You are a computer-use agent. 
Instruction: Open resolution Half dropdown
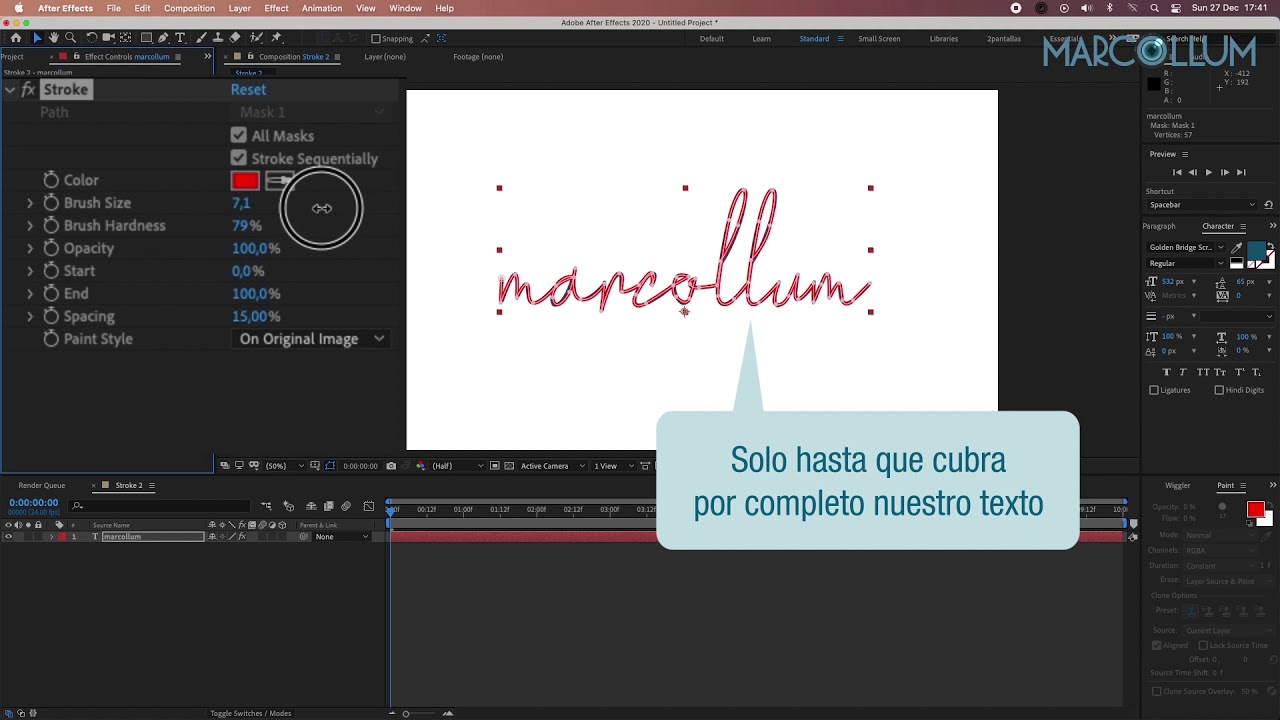457,466
